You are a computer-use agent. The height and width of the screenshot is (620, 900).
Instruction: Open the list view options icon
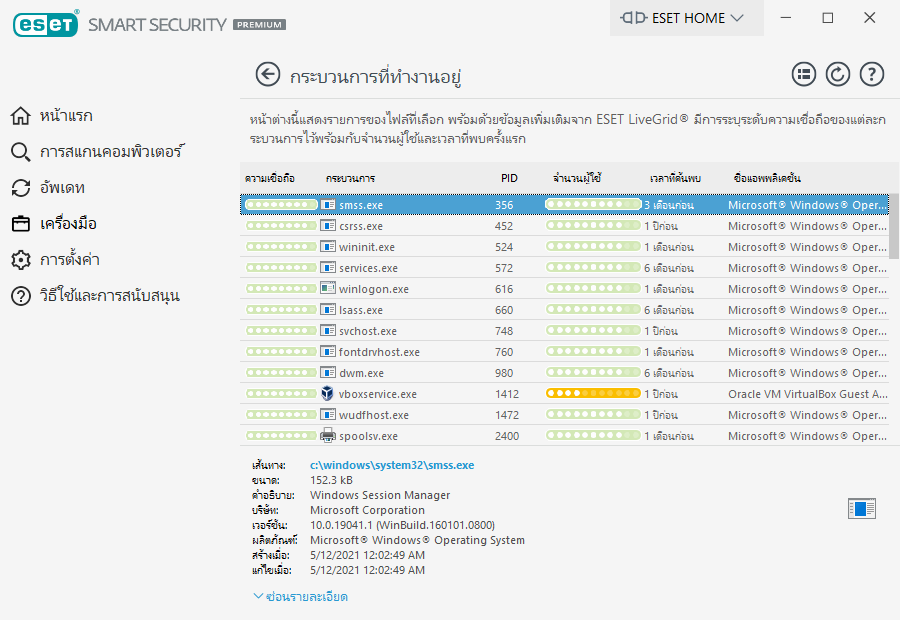(x=804, y=75)
